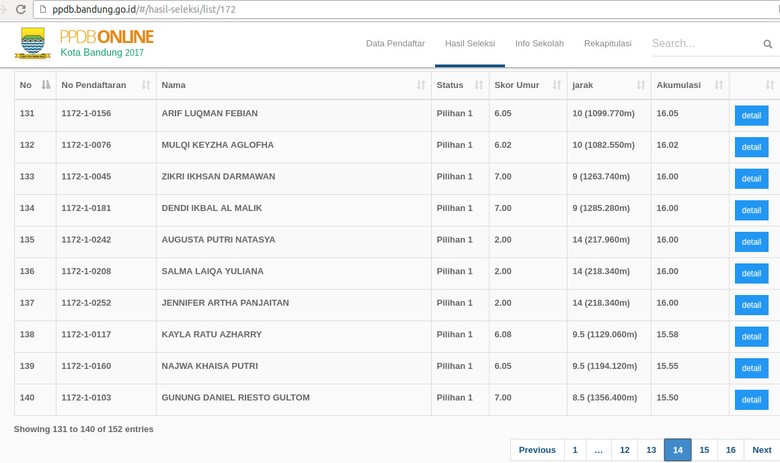Sort by Skor Umur column arrows

coord(557,85)
